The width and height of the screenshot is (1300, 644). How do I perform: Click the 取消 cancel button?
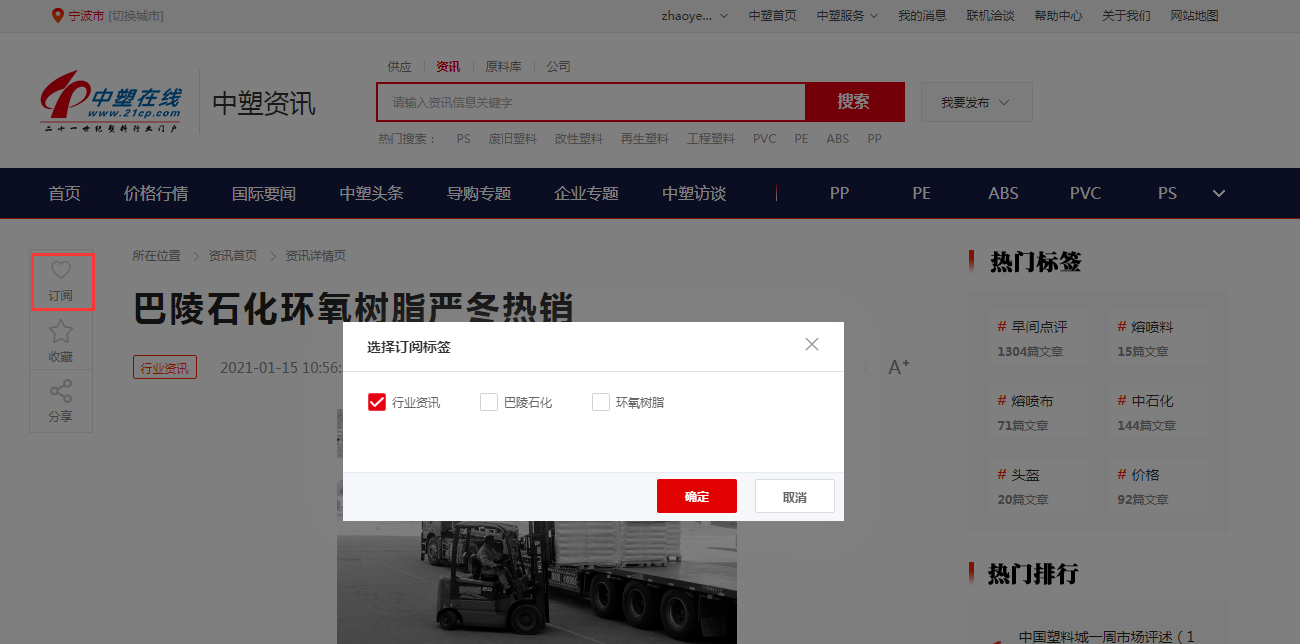[795, 496]
